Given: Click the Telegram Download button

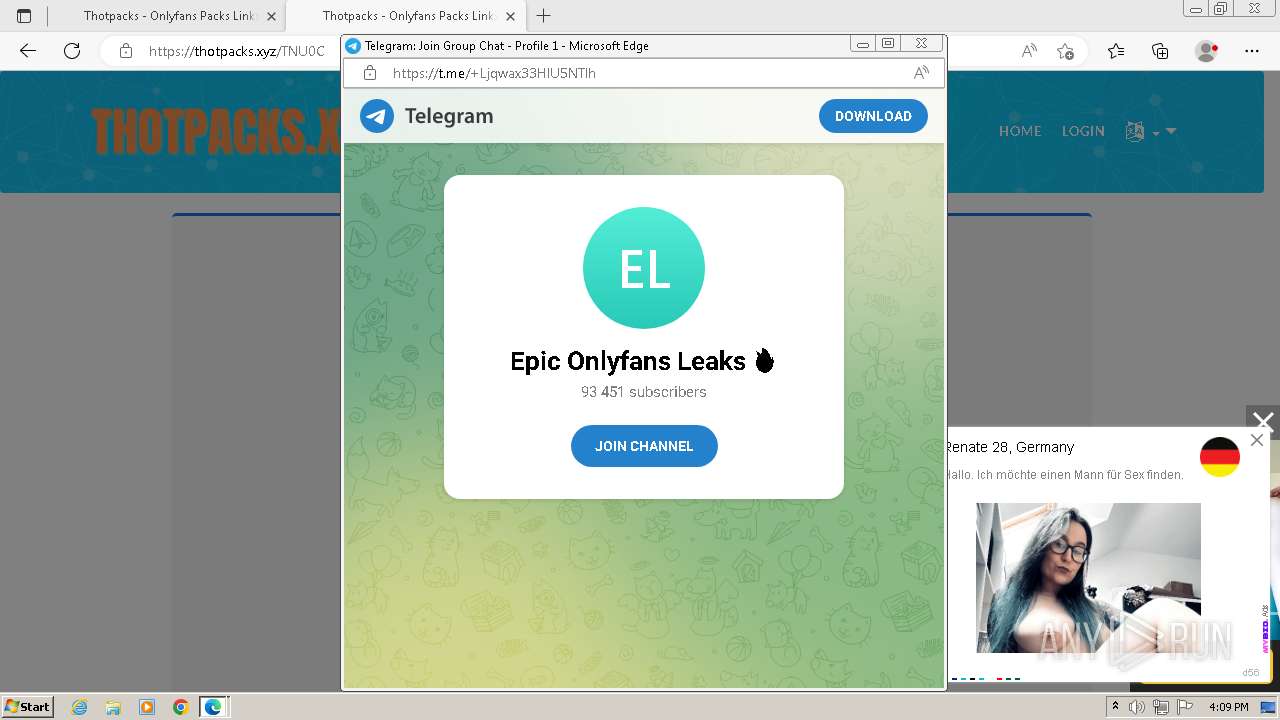Looking at the screenshot, I should pyautogui.click(x=873, y=116).
